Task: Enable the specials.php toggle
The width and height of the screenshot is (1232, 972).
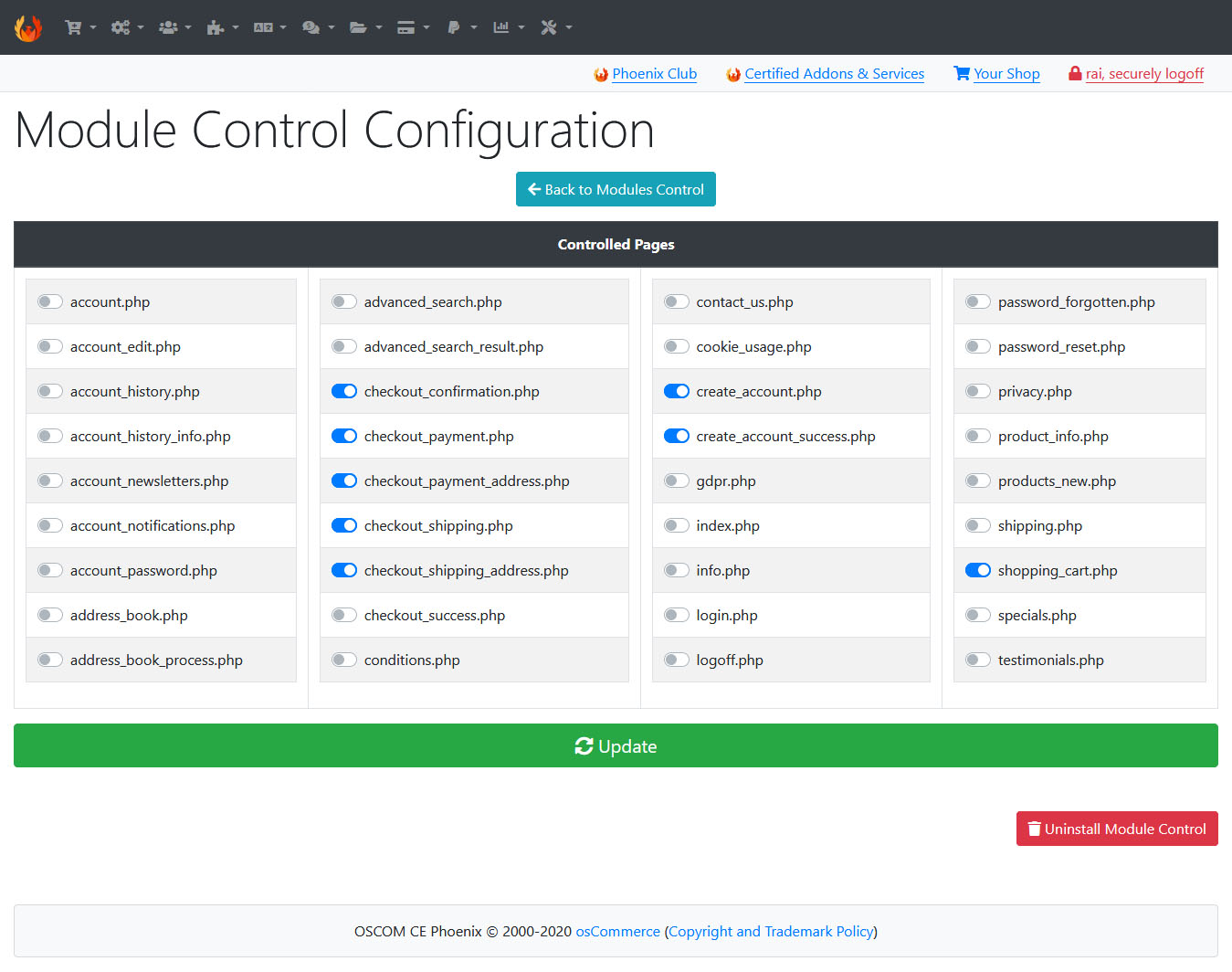Action: (x=978, y=615)
